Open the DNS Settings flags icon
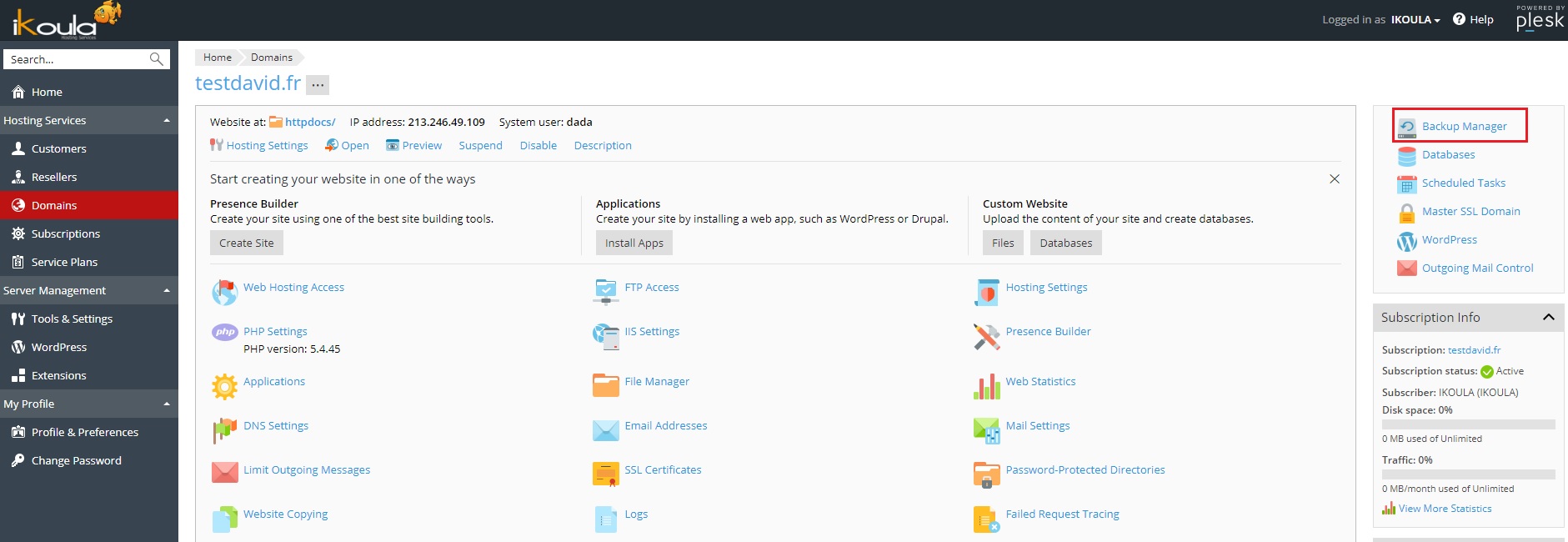Viewport: 1568px width, 542px height. [x=225, y=430]
